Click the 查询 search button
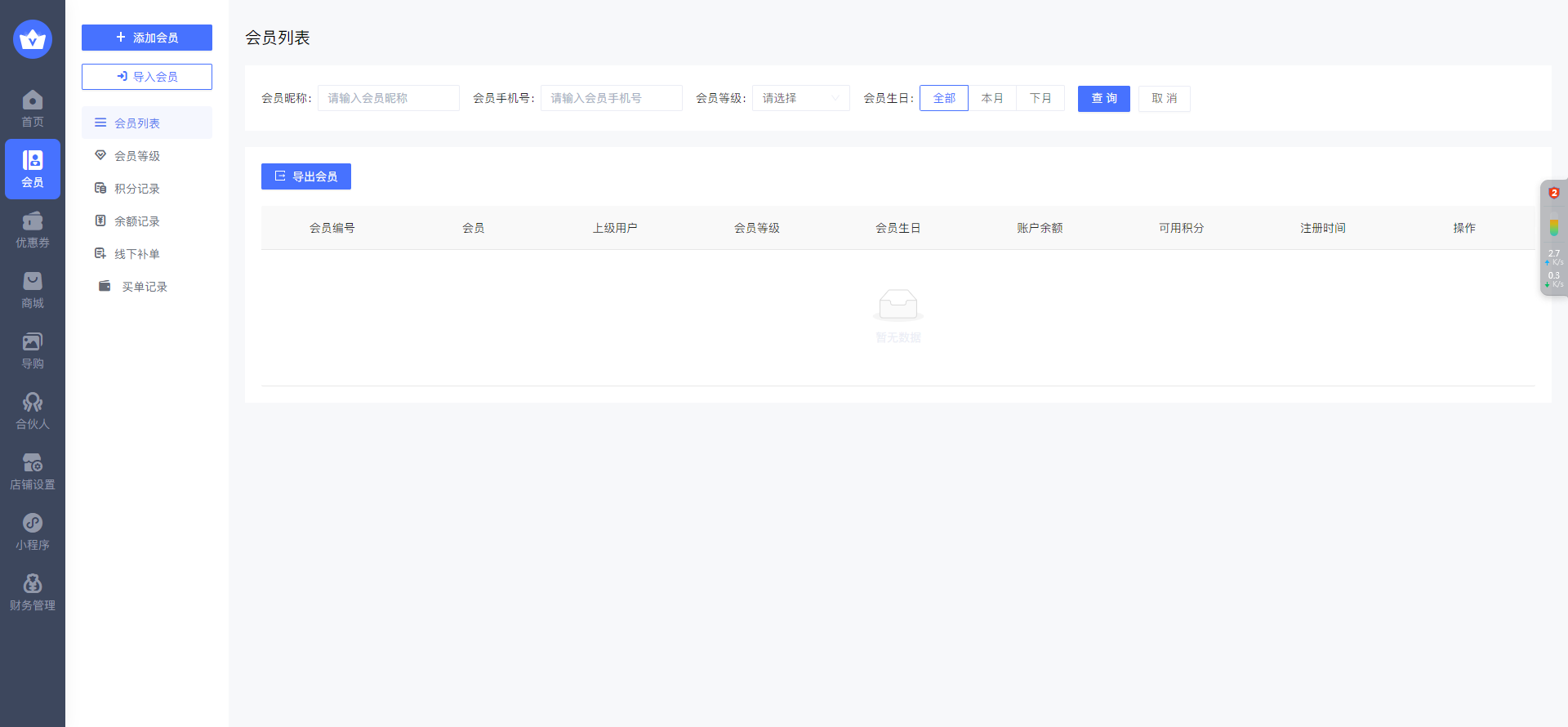This screenshot has width=1568, height=727. pyautogui.click(x=1103, y=99)
